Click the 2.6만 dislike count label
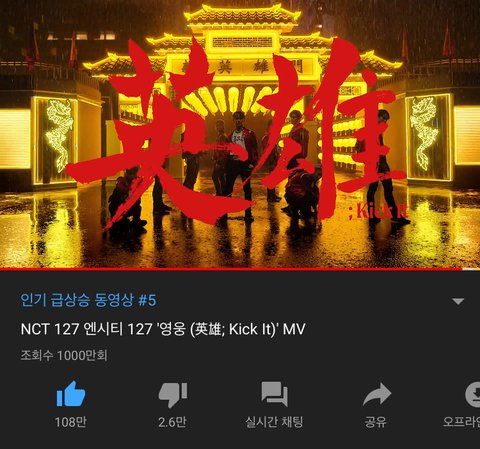 pyautogui.click(x=172, y=422)
